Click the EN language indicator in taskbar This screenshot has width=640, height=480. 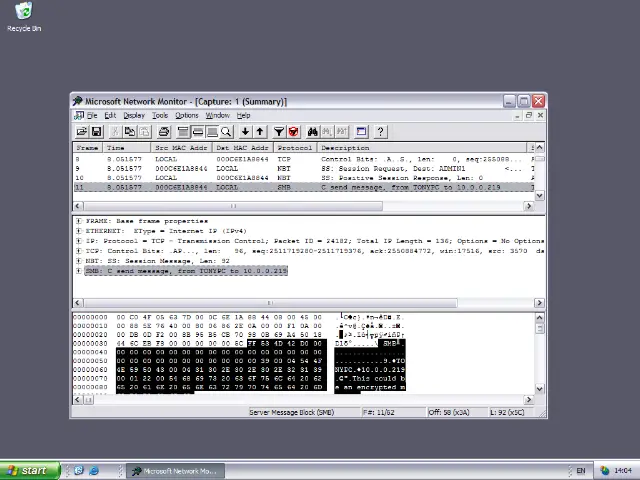(x=581, y=471)
